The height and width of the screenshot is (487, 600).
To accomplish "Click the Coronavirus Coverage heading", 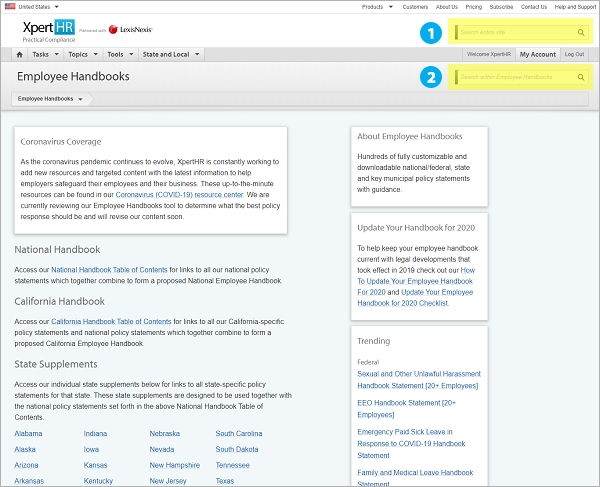I will click(61, 142).
